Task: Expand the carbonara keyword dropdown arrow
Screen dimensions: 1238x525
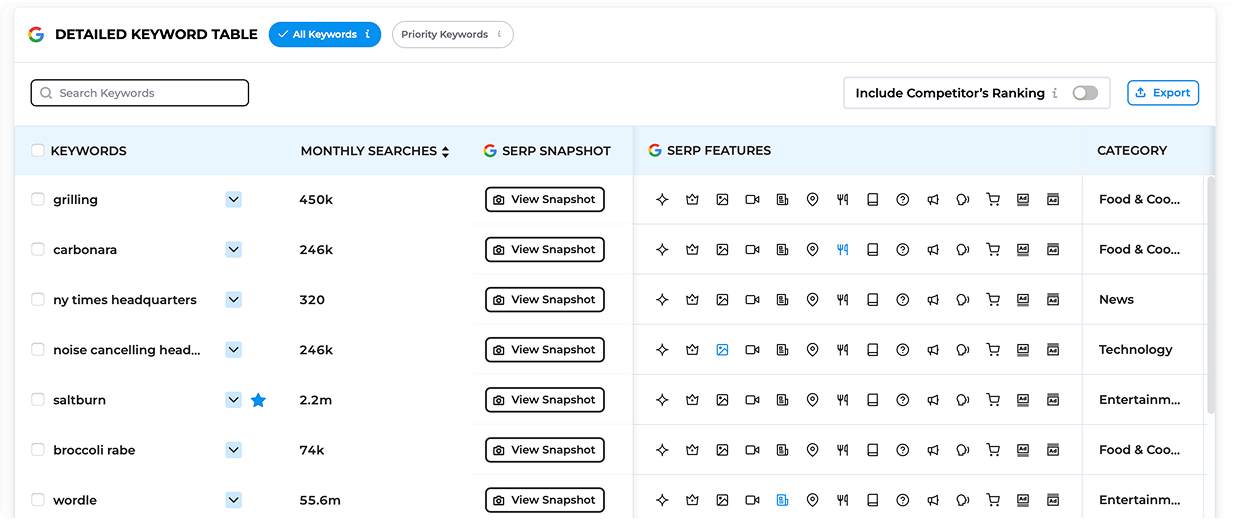Action: 233,249
